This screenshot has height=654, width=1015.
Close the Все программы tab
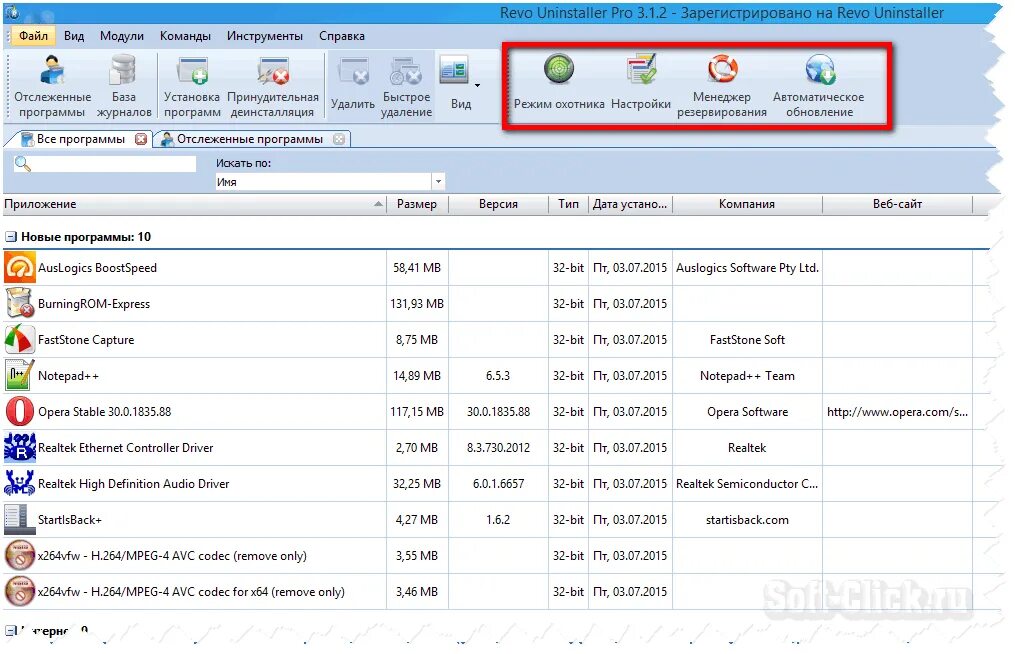140,139
